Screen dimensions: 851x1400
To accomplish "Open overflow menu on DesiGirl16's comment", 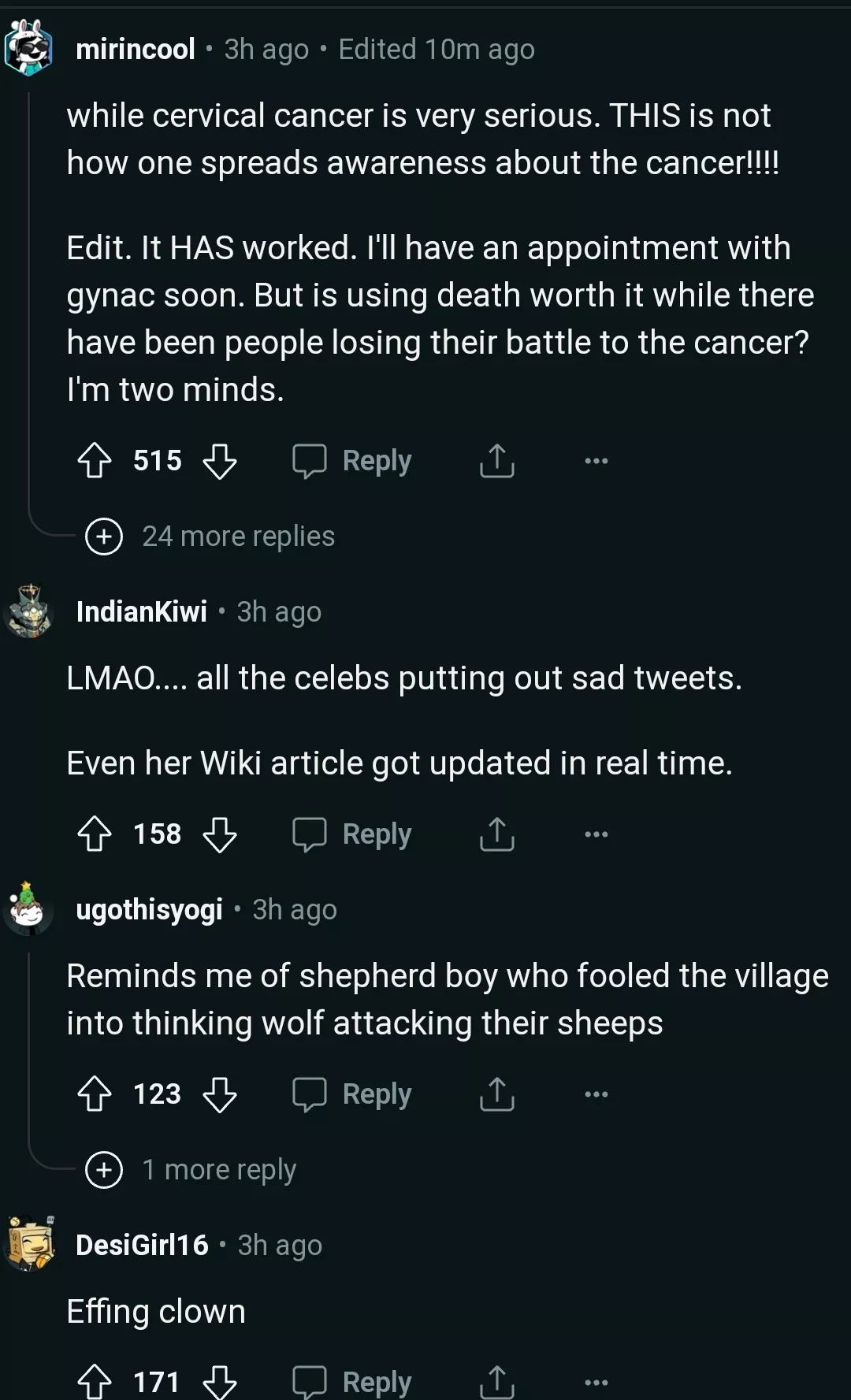I will tap(596, 1382).
